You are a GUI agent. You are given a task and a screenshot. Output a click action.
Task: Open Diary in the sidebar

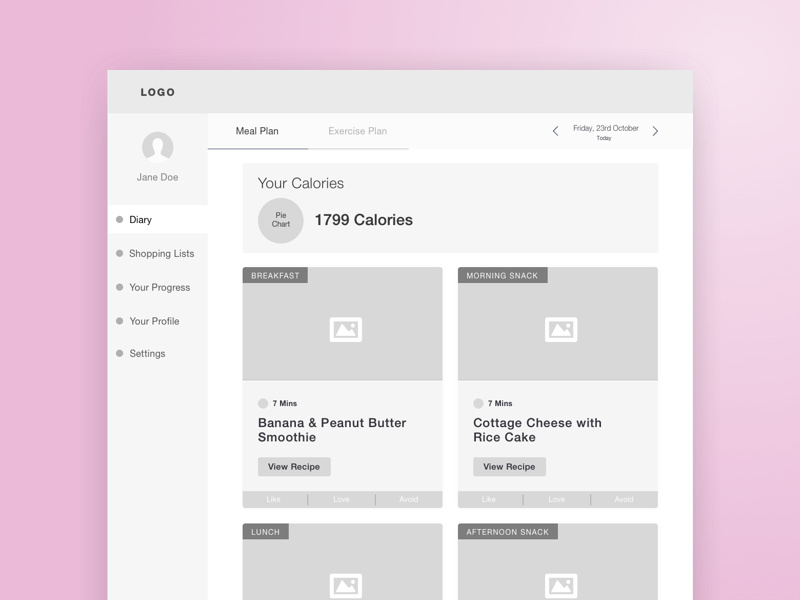pos(158,219)
